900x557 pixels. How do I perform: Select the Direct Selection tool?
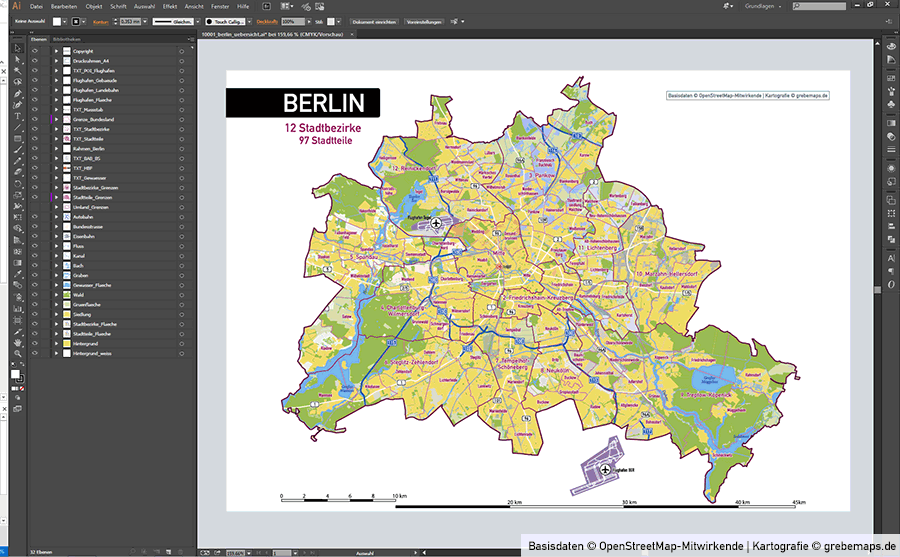[x=18, y=59]
